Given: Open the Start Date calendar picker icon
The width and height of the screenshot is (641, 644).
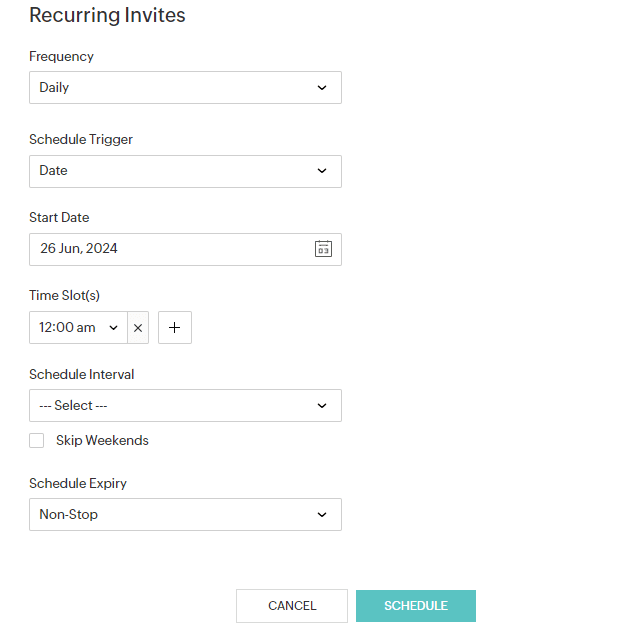Looking at the screenshot, I should (323, 249).
